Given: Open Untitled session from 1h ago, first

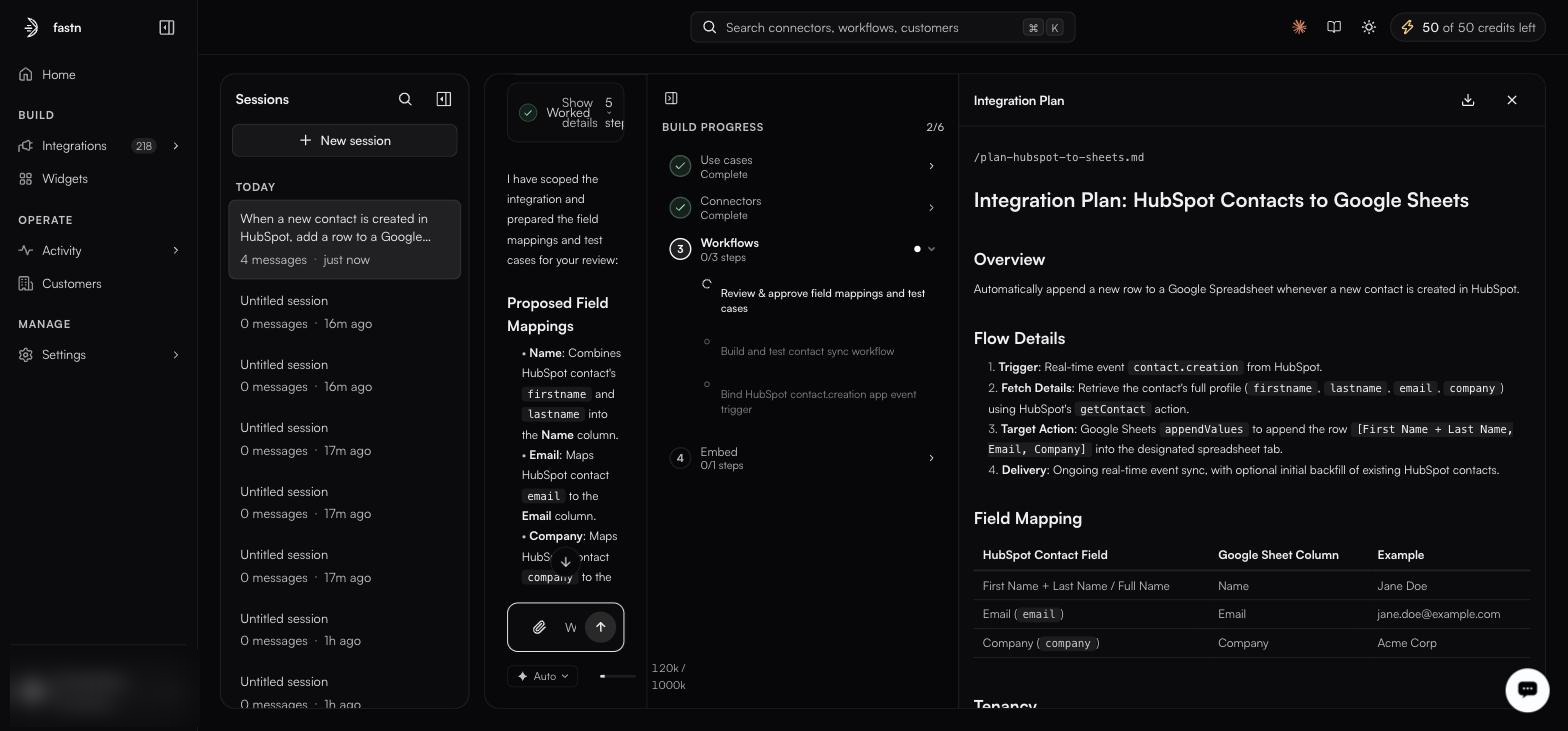Looking at the screenshot, I should pos(344,630).
